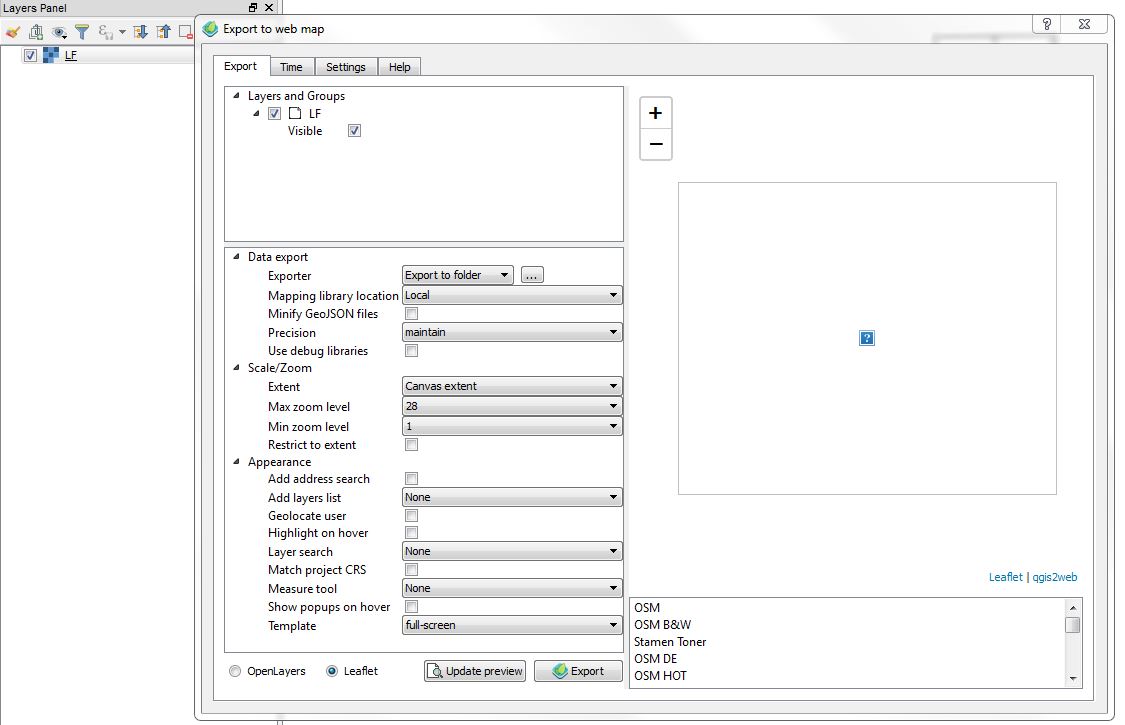
Task: Open the Layer Styling panel icon
Action: point(14,31)
